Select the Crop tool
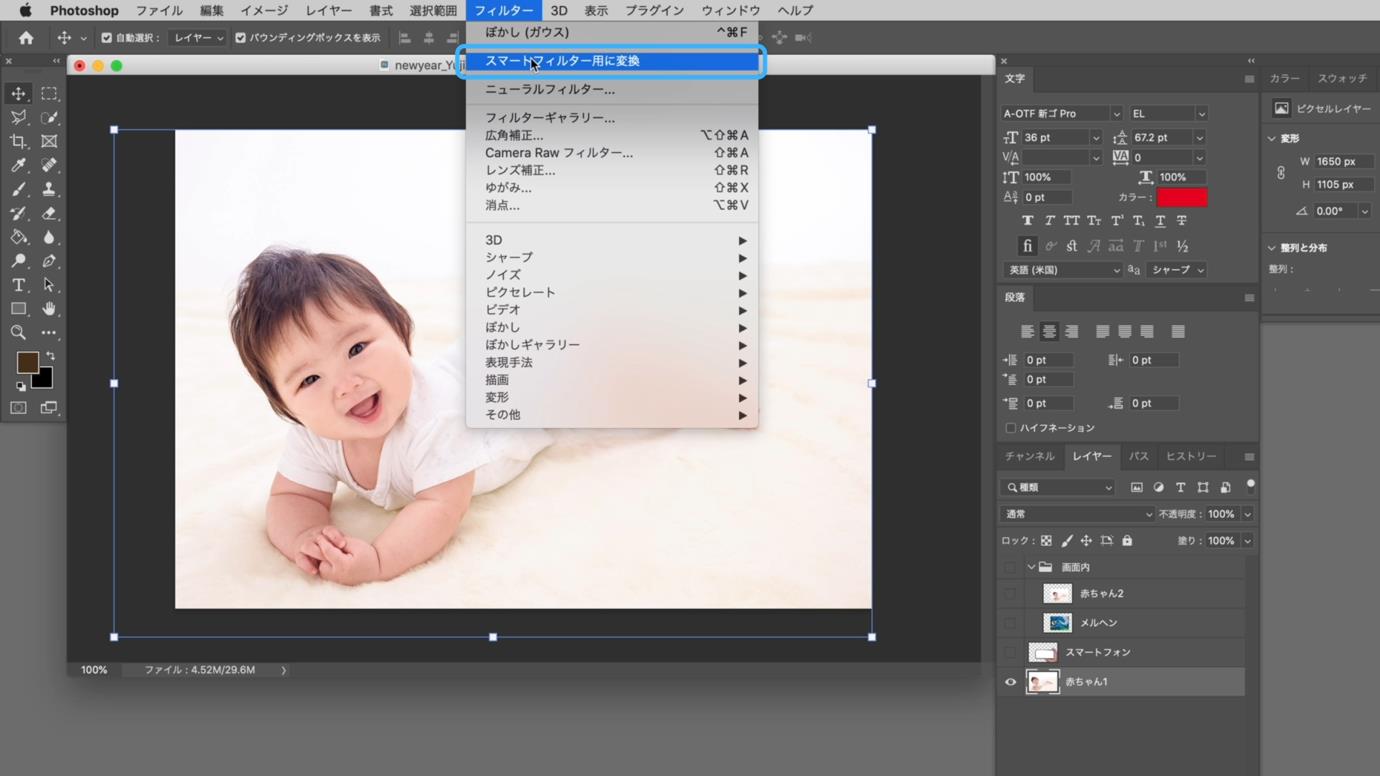This screenshot has width=1380, height=776. coord(18,141)
